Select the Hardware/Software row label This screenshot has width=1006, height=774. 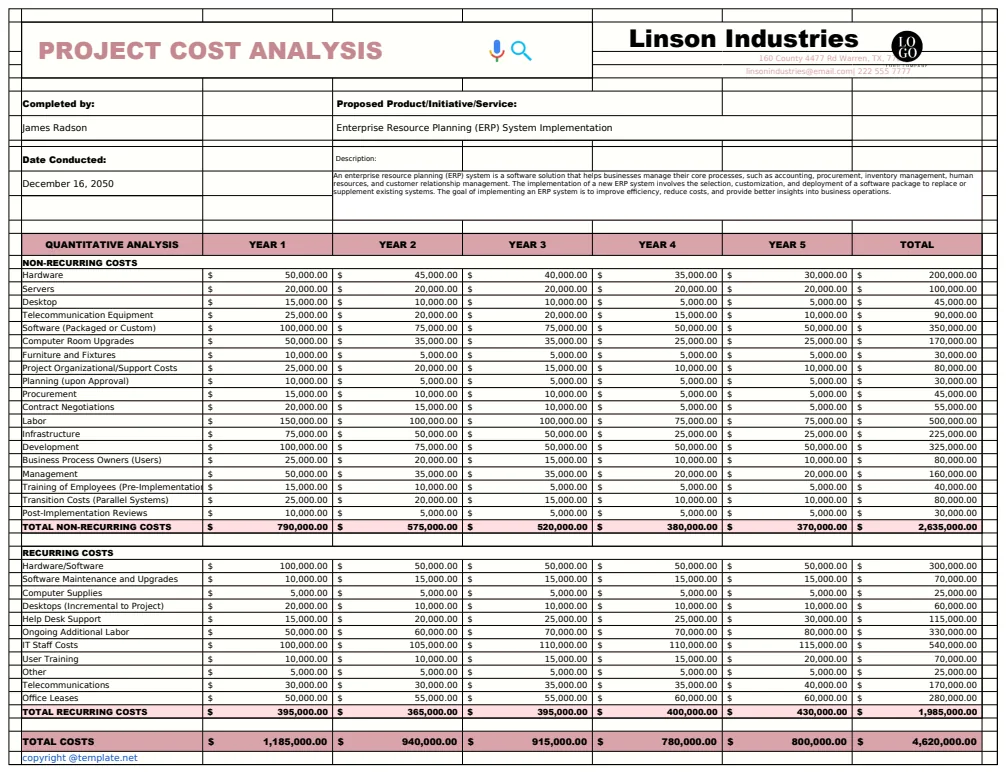[x=63, y=566]
